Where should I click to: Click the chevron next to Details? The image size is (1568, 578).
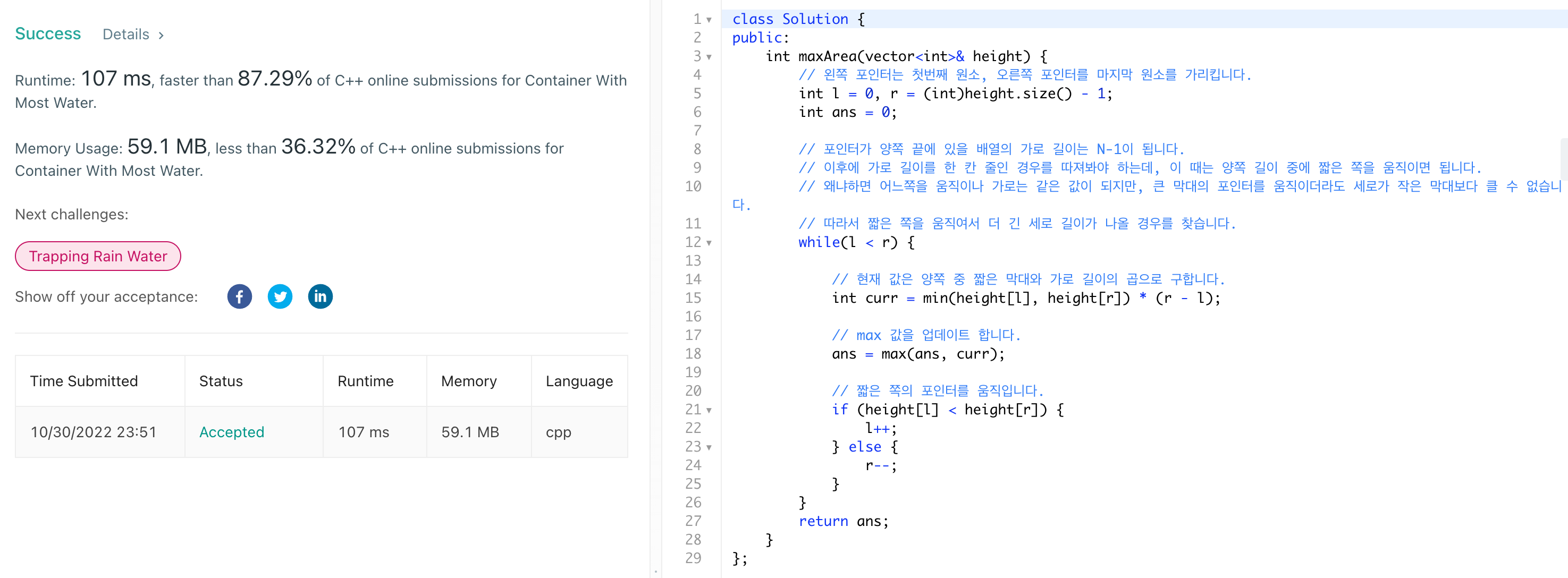pos(161,35)
